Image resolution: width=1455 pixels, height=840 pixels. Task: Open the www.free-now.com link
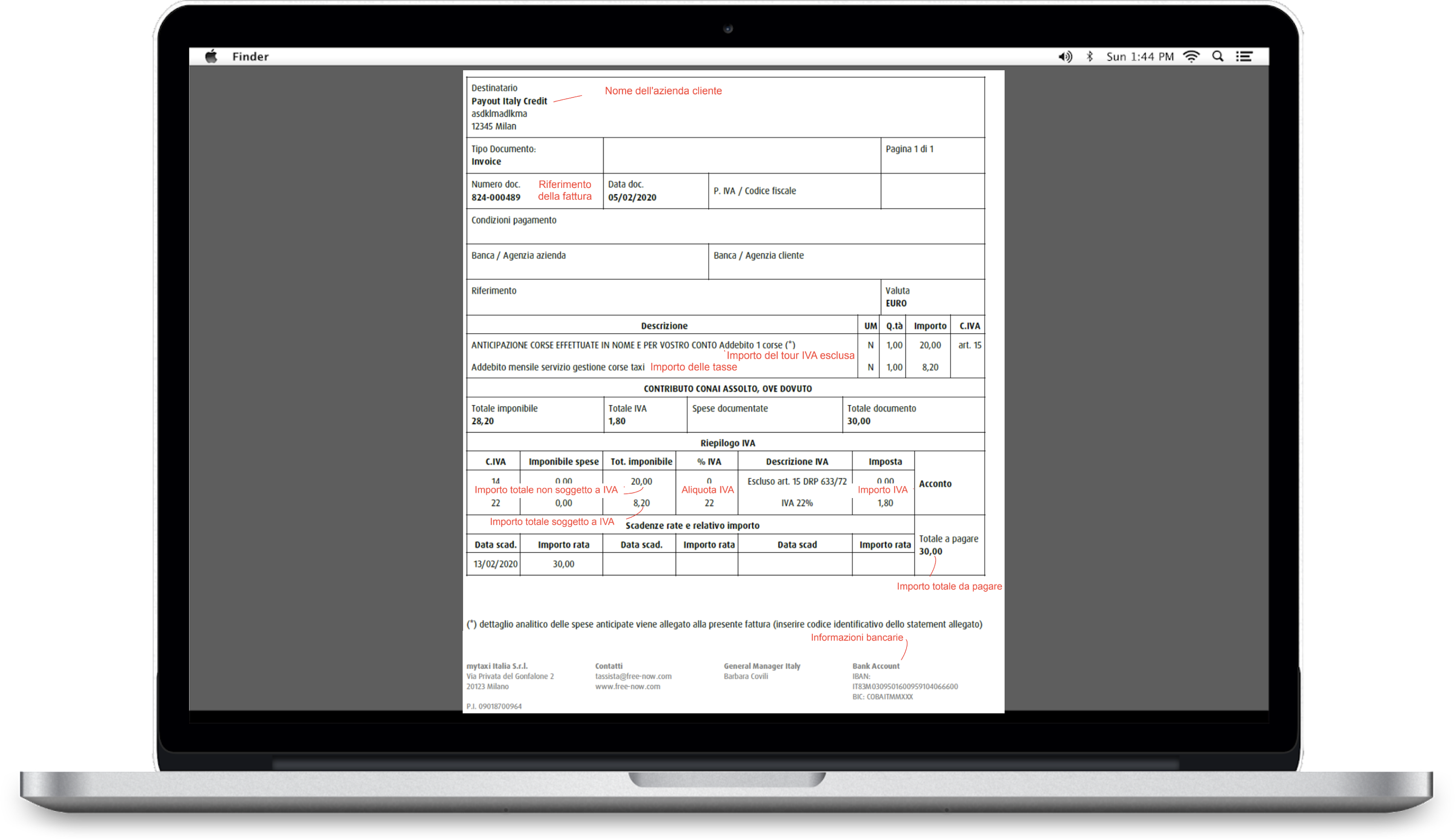(627, 687)
